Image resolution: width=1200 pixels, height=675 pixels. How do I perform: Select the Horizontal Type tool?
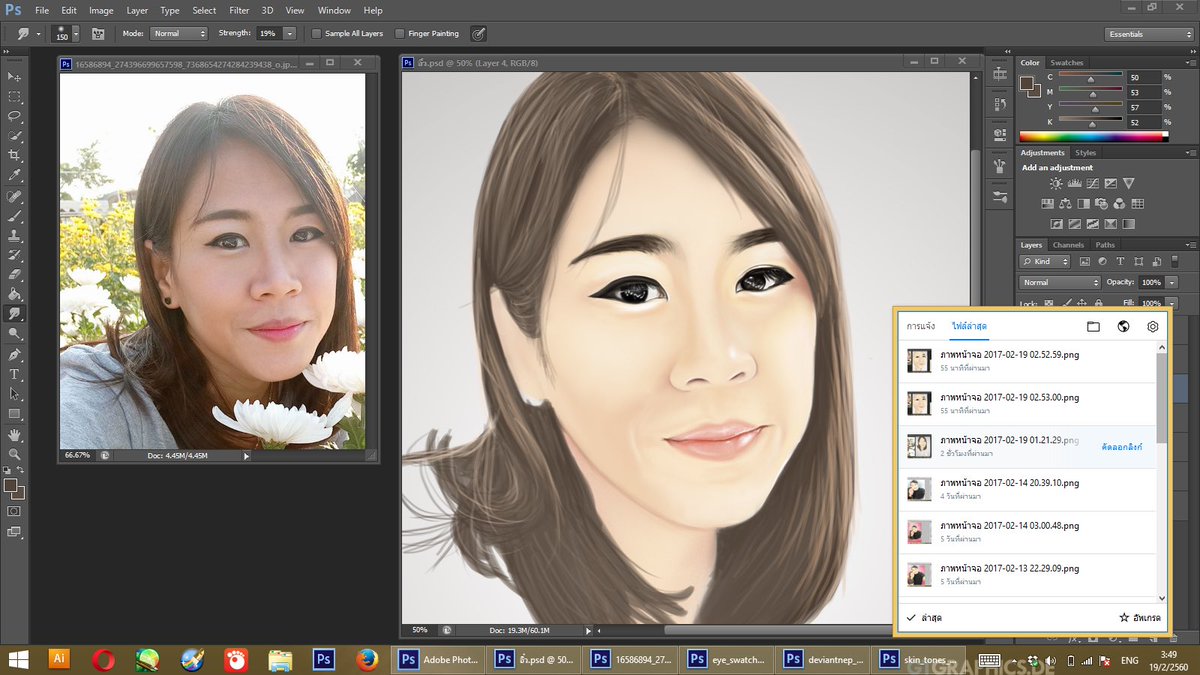14,375
